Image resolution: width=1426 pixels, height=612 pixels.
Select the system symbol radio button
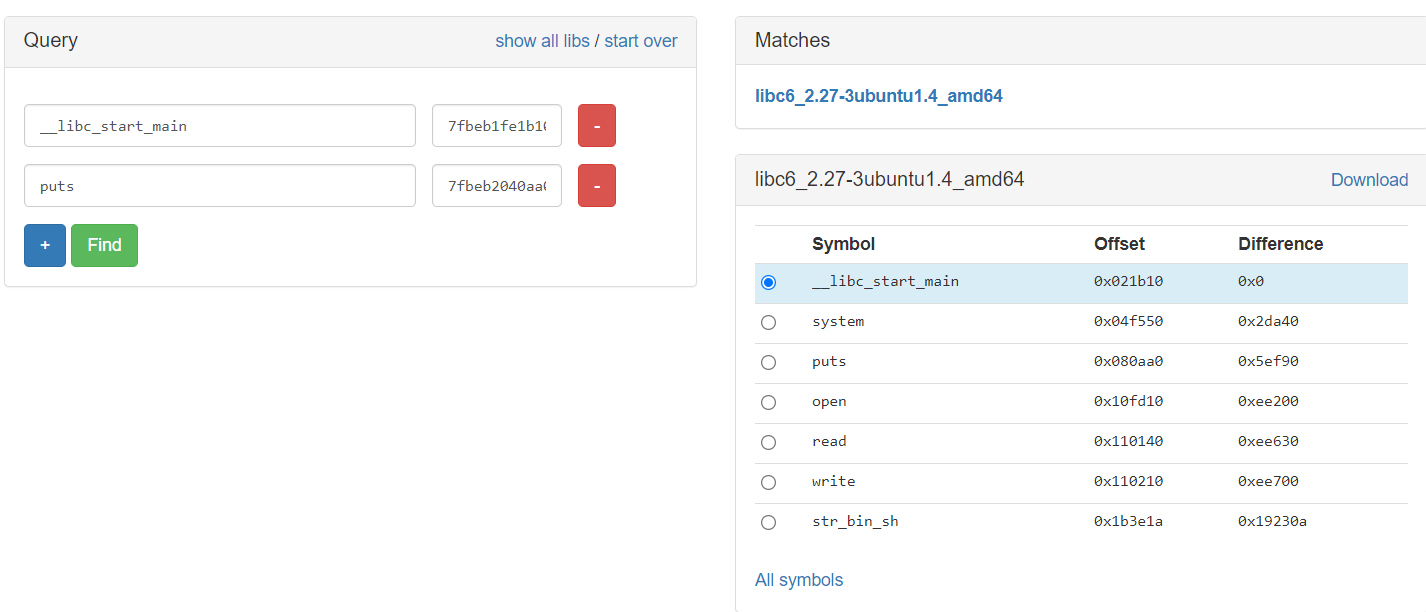768,322
